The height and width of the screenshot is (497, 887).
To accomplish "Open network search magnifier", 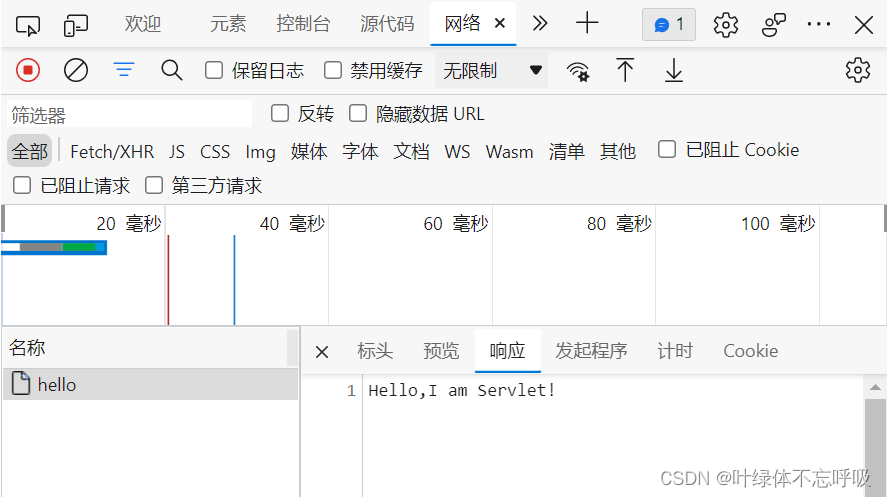I will [x=171, y=71].
